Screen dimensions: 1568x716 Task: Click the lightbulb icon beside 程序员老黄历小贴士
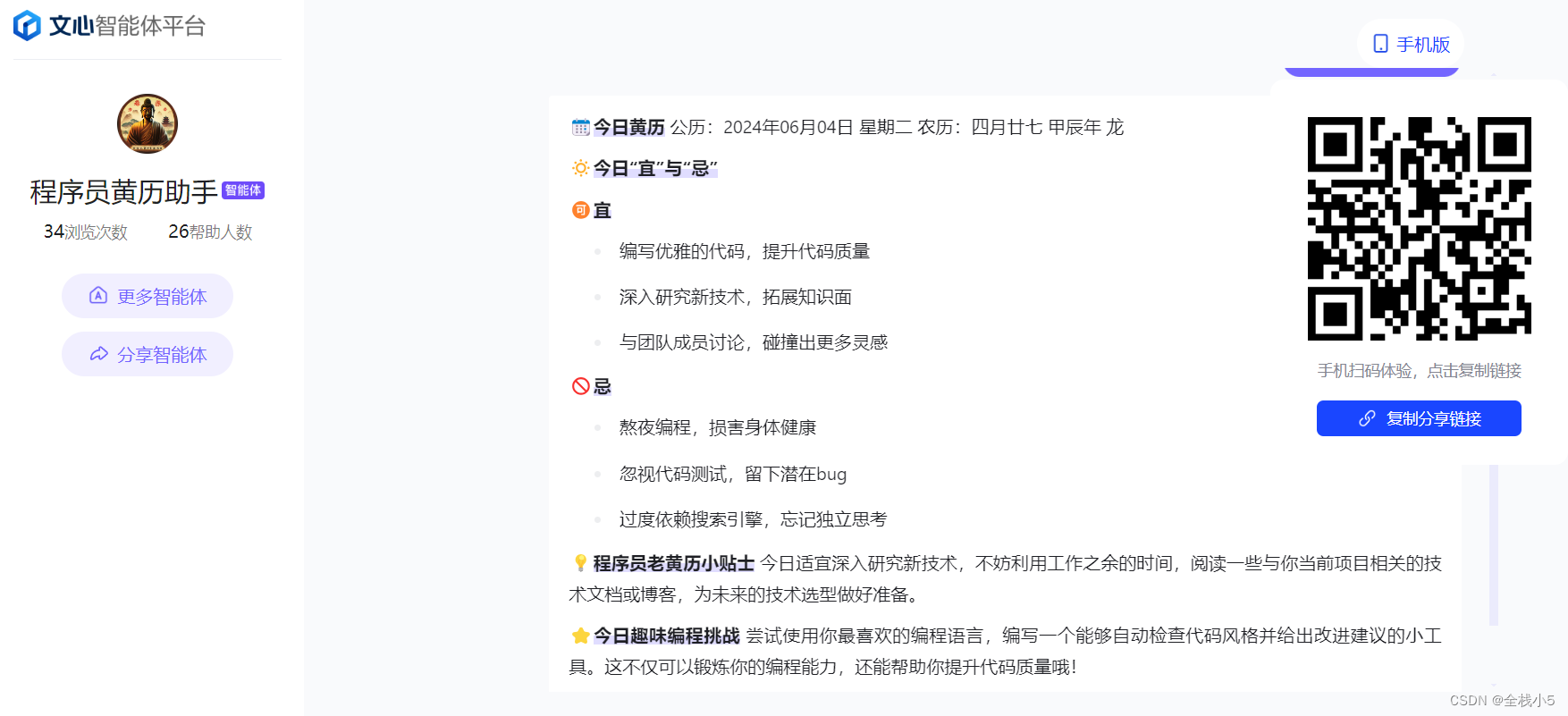[580, 563]
